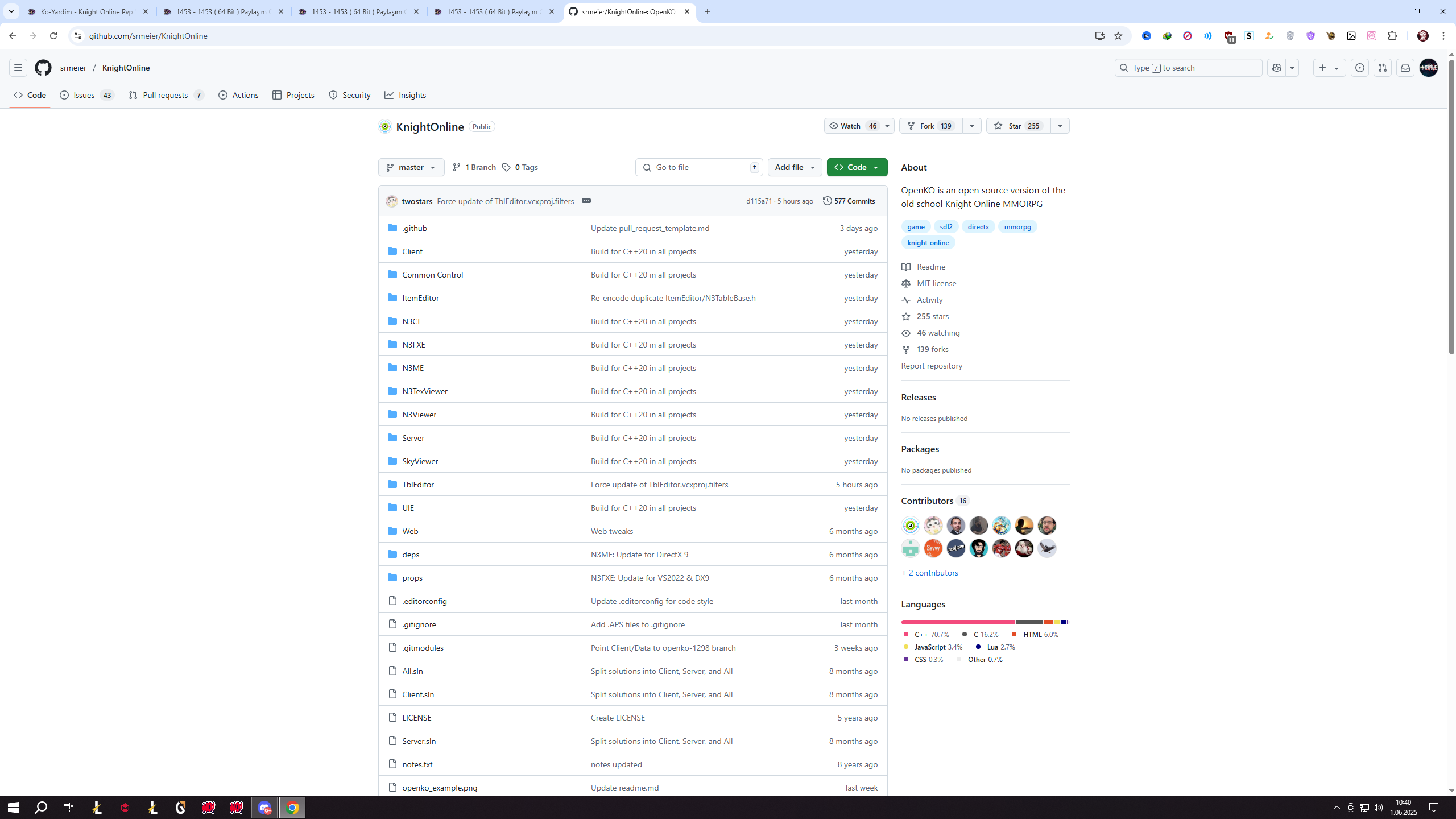Switch to the Issues tab
Viewport: 1456px width, 819px height.
pyautogui.click(x=87, y=95)
